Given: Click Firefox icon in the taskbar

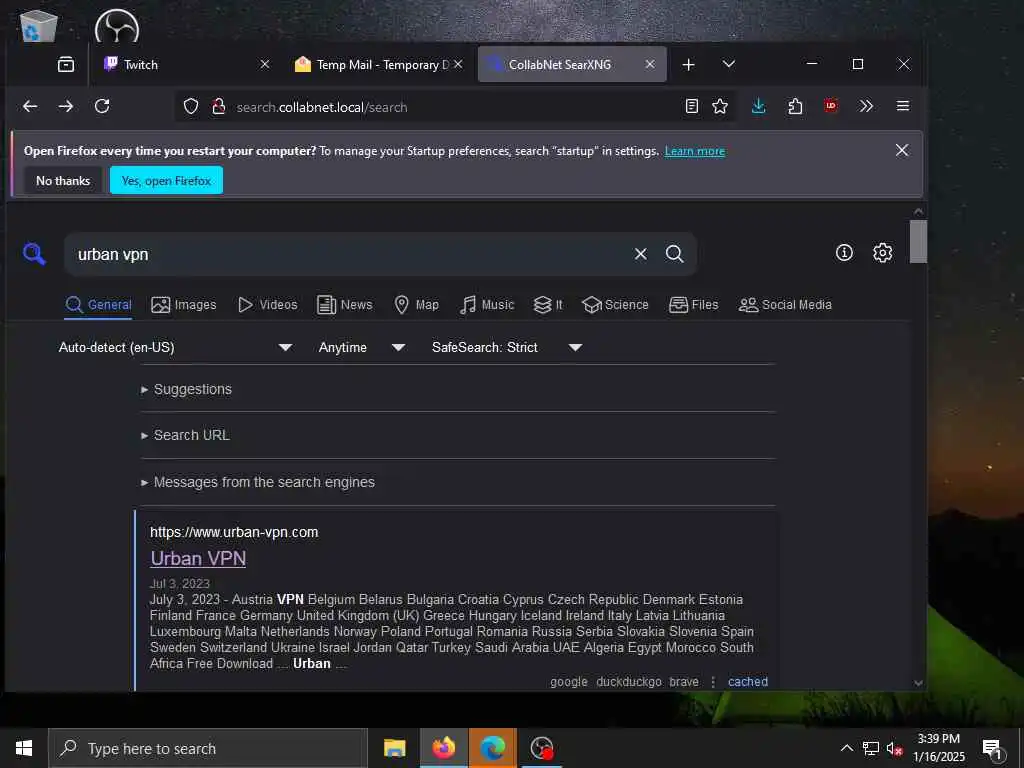Looking at the screenshot, I should coord(443,748).
